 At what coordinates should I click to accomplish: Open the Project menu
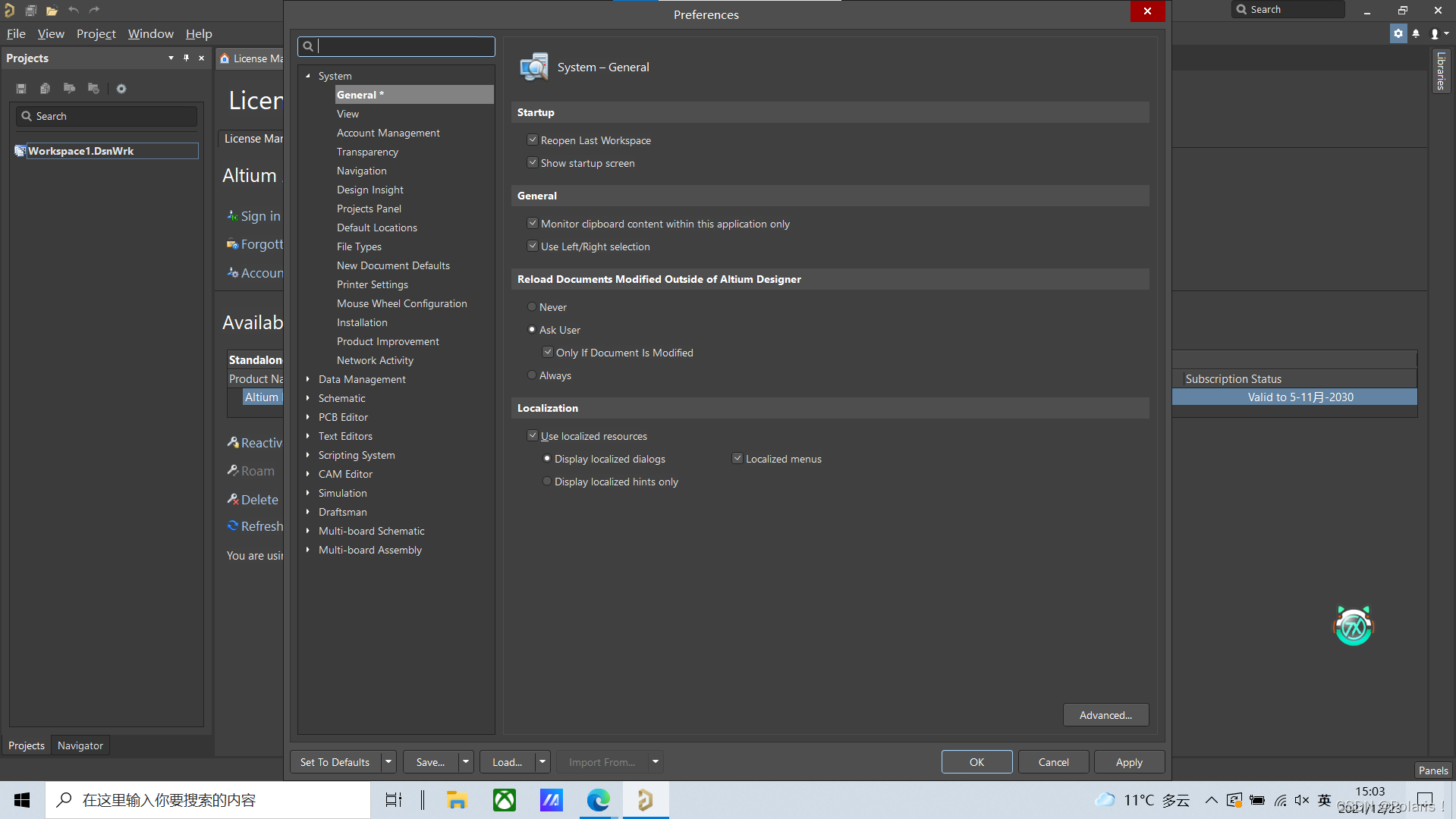[96, 33]
